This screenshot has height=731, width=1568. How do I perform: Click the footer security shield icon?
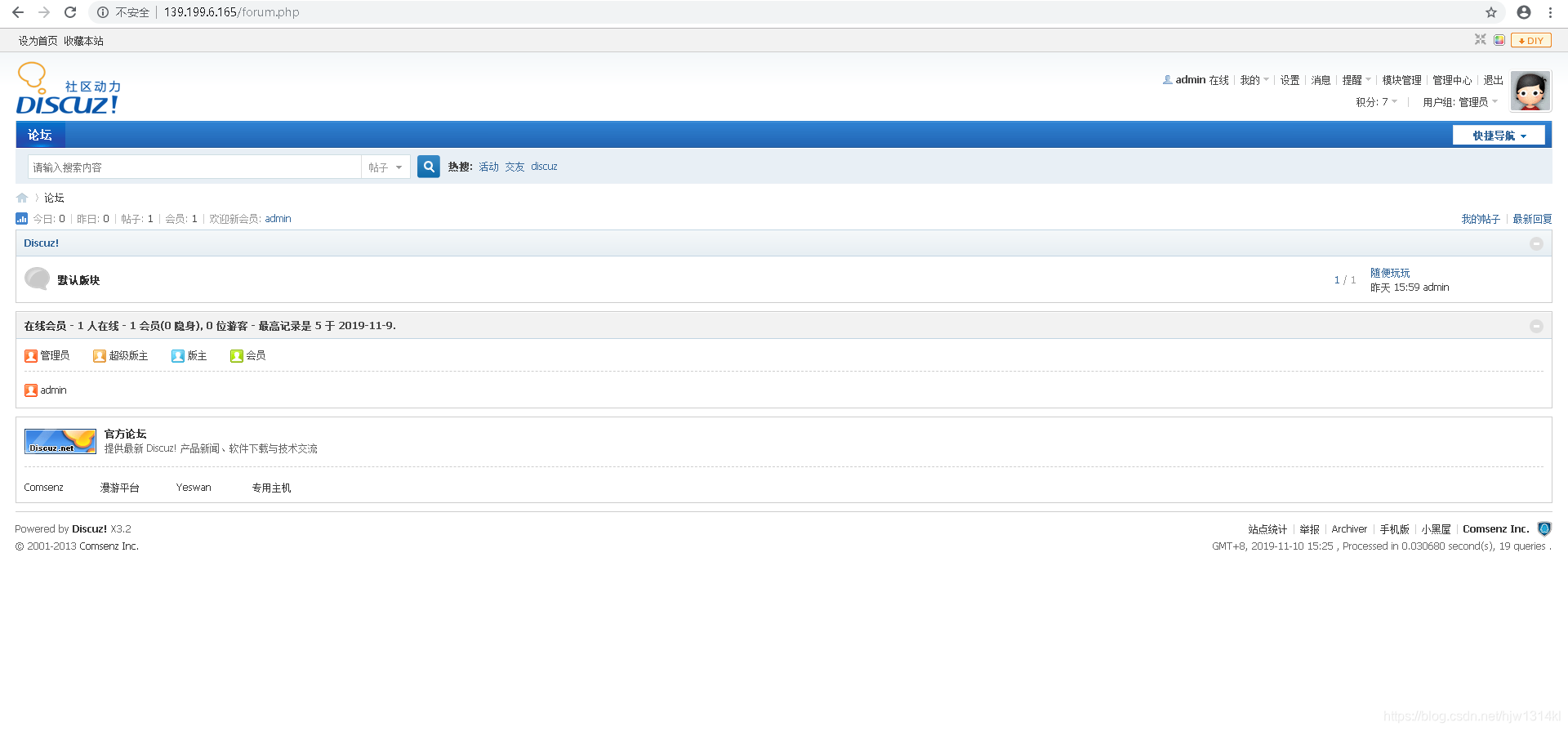(1543, 529)
